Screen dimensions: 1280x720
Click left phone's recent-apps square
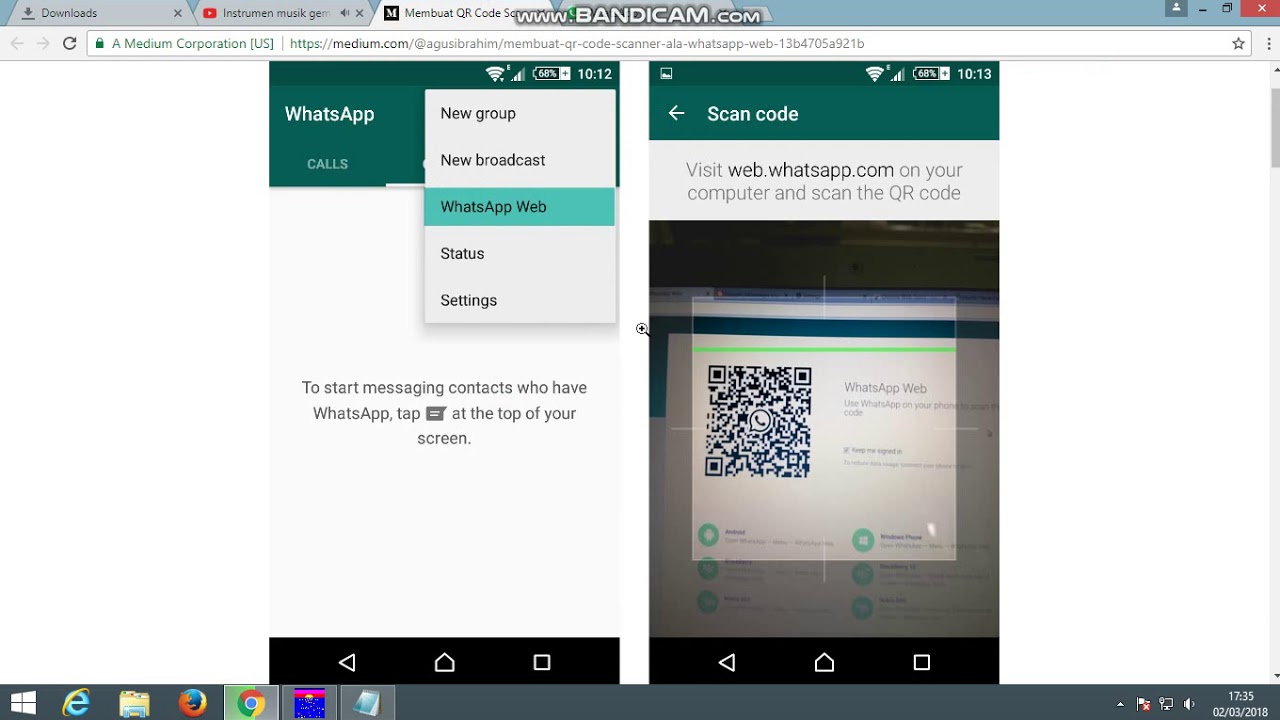pyautogui.click(x=542, y=662)
